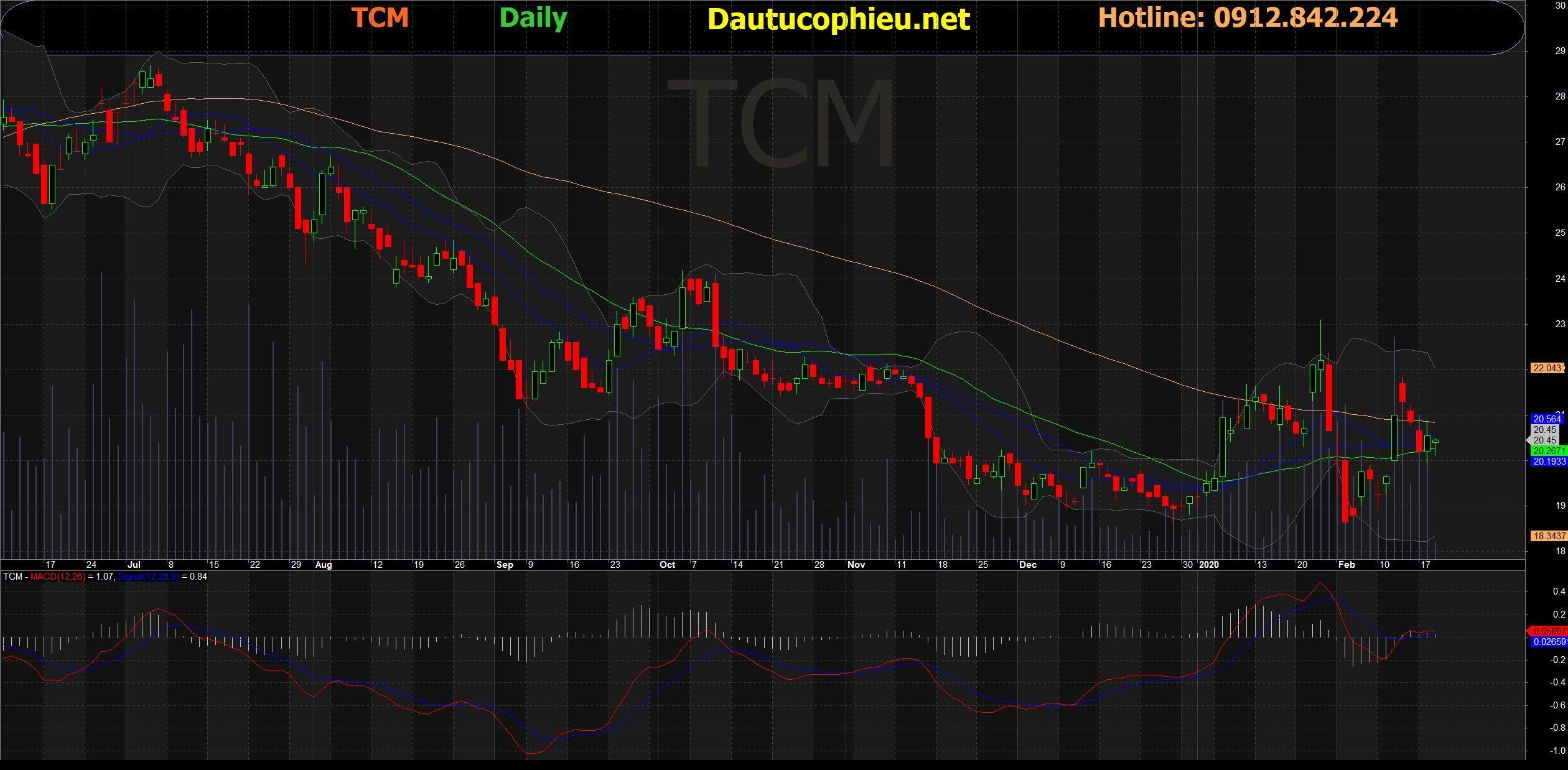The height and width of the screenshot is (770, 1568).
Task: Click the green Daily timeframe label
Action: [x=533, y=18]
